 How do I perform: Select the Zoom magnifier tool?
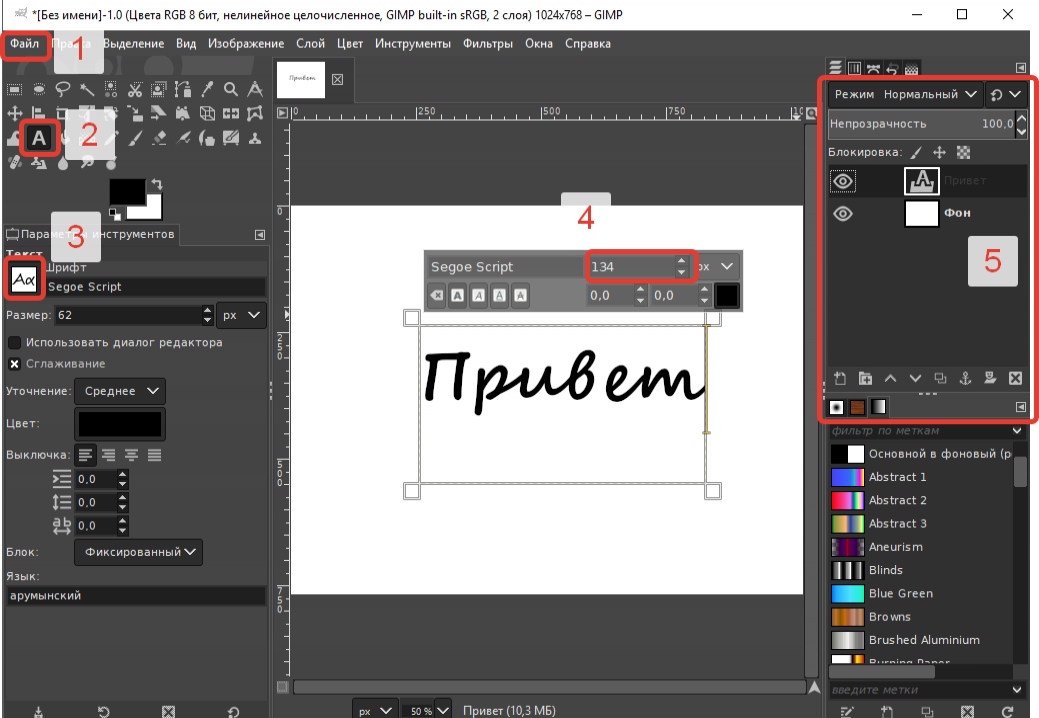click(x=231, y=89)
